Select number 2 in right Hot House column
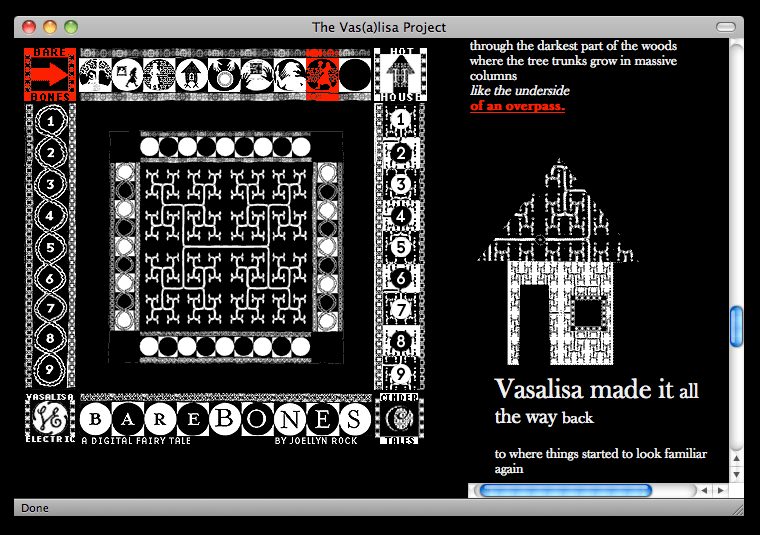This screenshot has width=760, height=535. (x=400, y=153)
